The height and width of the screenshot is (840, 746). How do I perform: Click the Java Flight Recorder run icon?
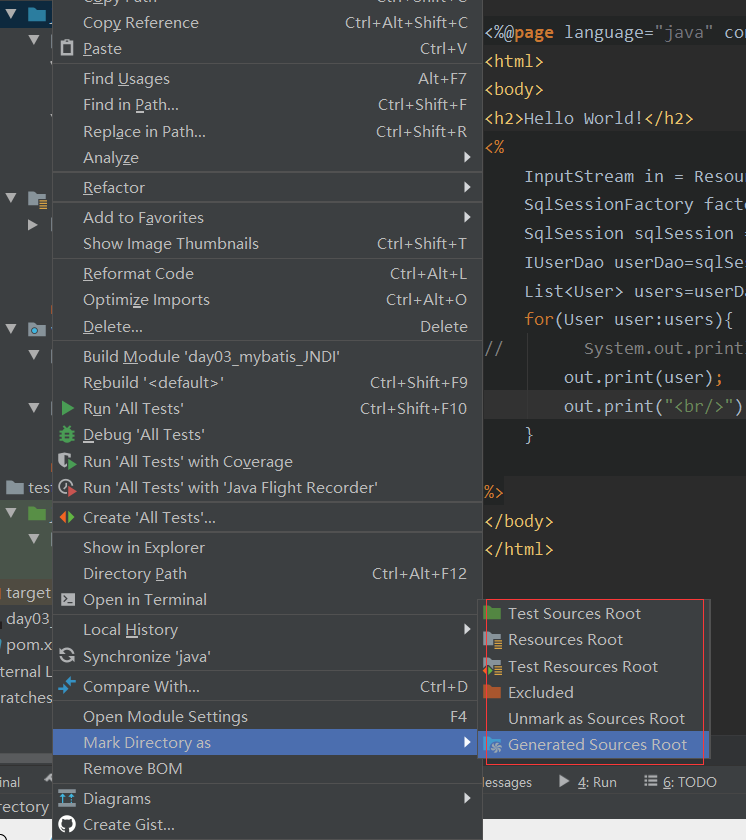[67, 488]
